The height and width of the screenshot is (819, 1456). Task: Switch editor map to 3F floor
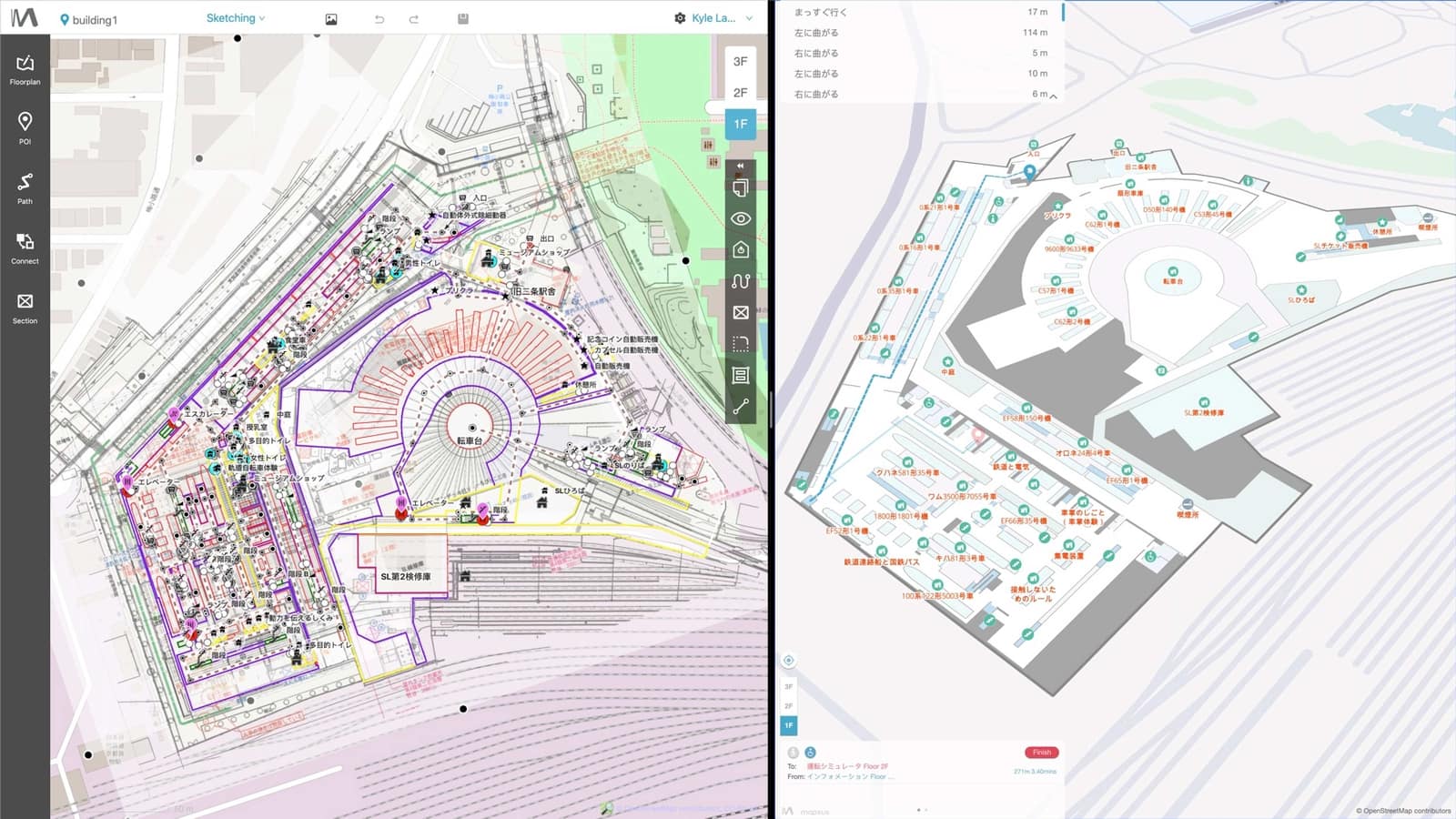pos(741,62)
